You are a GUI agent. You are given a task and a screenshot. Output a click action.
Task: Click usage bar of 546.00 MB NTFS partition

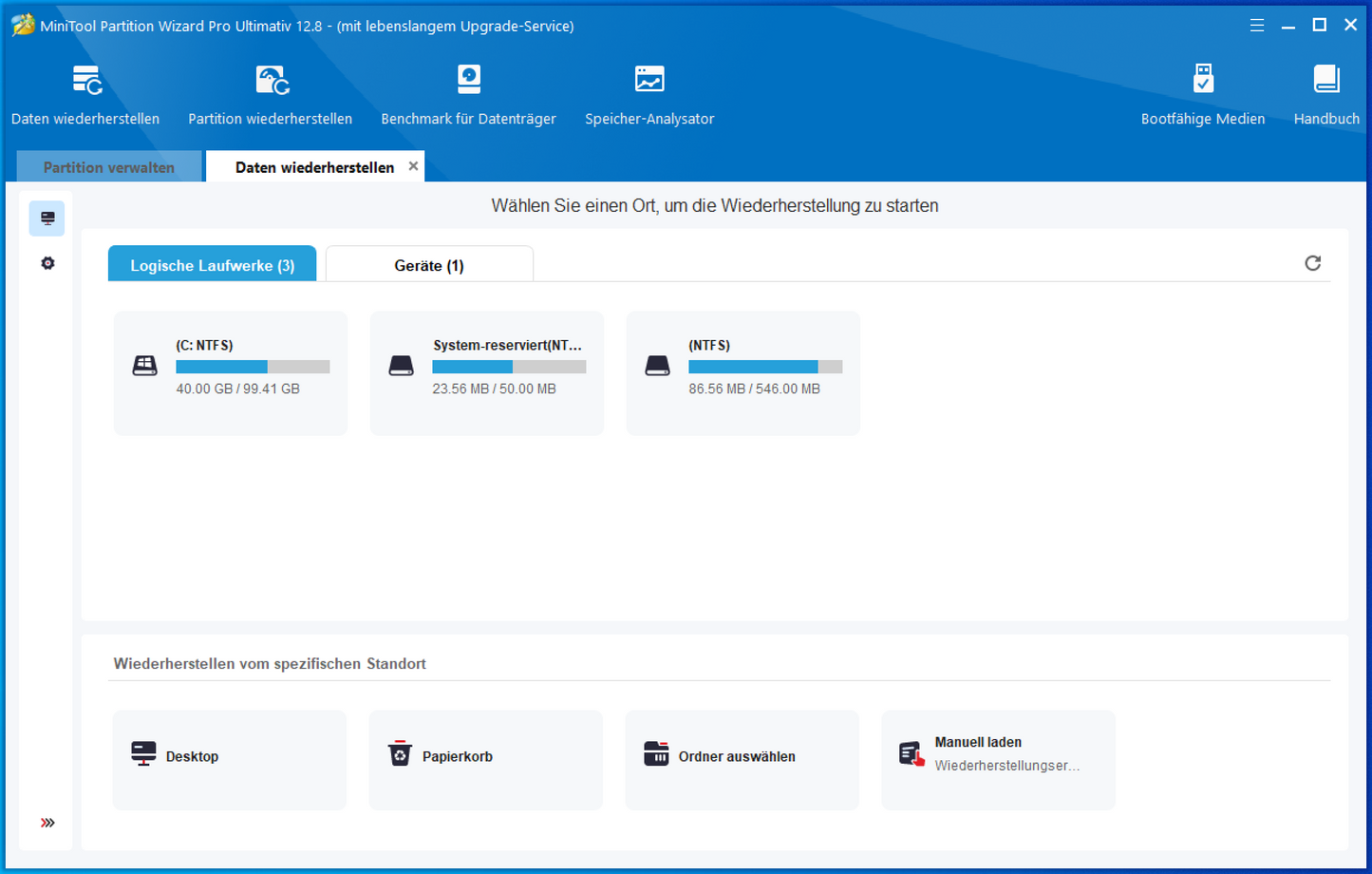[x=764, y=367]
